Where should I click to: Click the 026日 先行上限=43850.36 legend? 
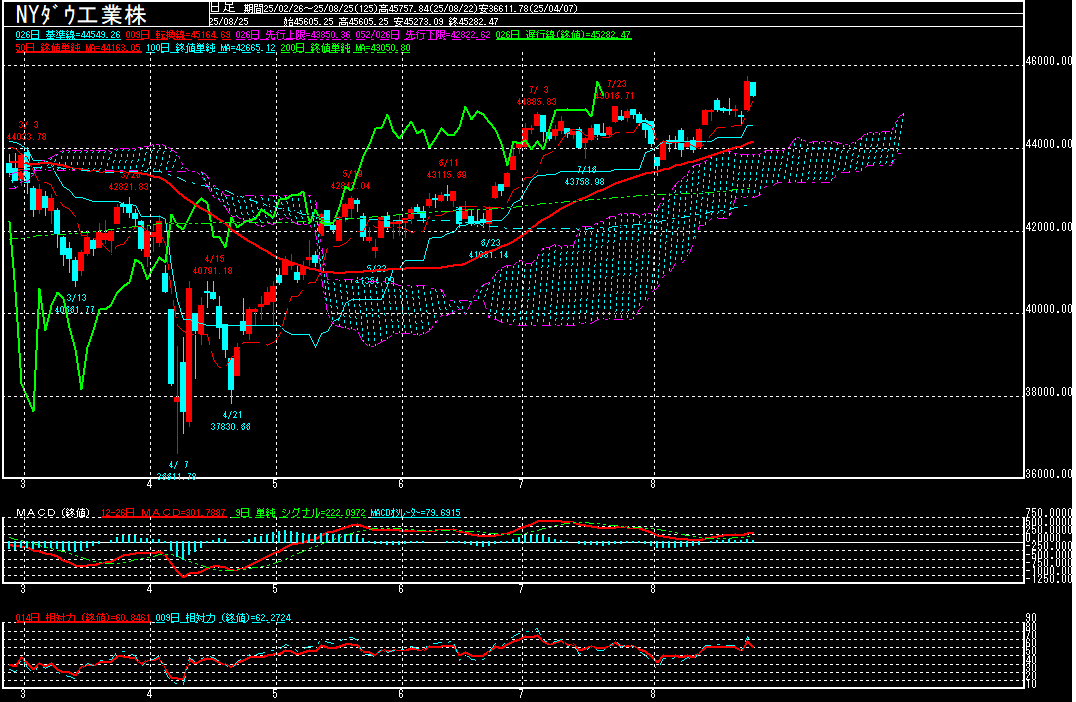tap(293, 34)
